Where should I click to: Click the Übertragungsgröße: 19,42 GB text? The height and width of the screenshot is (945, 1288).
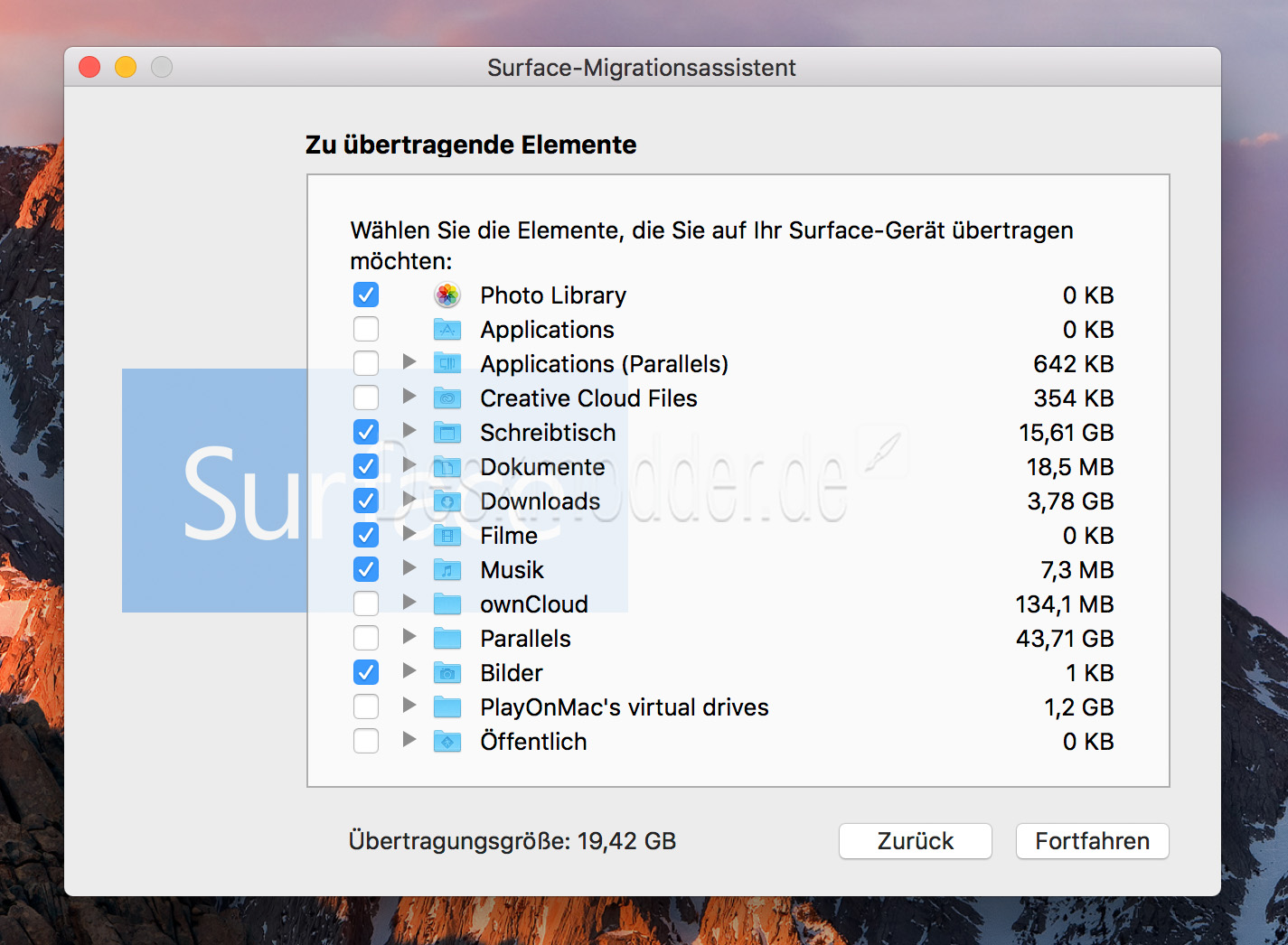coord(512,841)
